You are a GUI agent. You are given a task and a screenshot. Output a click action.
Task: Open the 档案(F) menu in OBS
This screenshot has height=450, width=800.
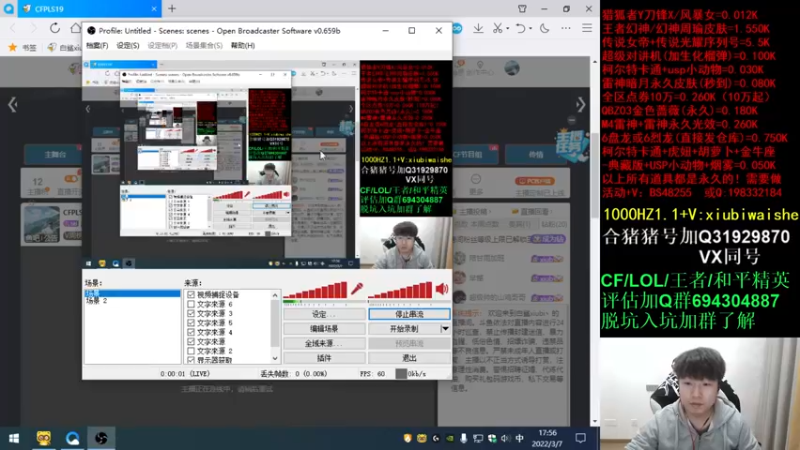tap(97, 45)
